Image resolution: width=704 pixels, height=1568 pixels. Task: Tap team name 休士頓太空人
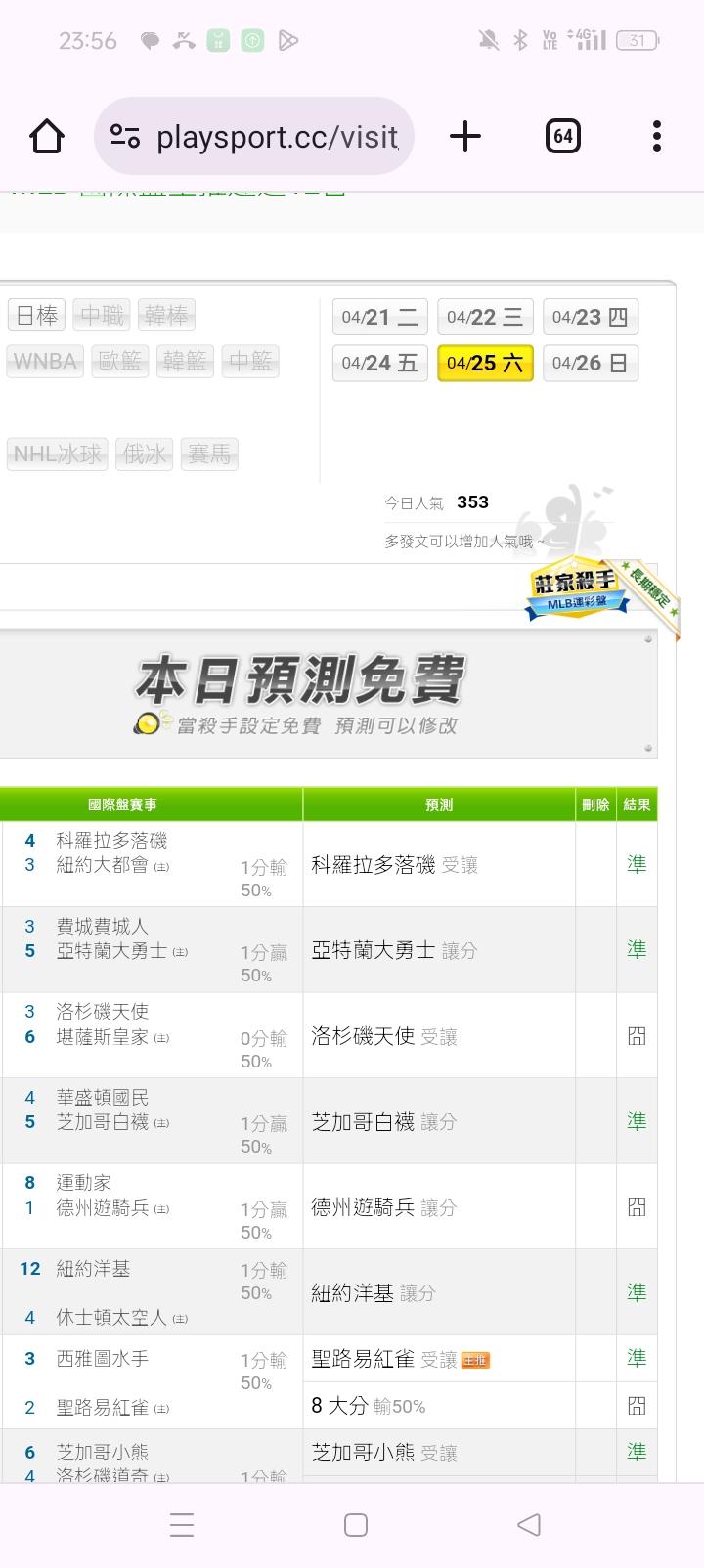pyautogui.click(x=111, y=1318)
